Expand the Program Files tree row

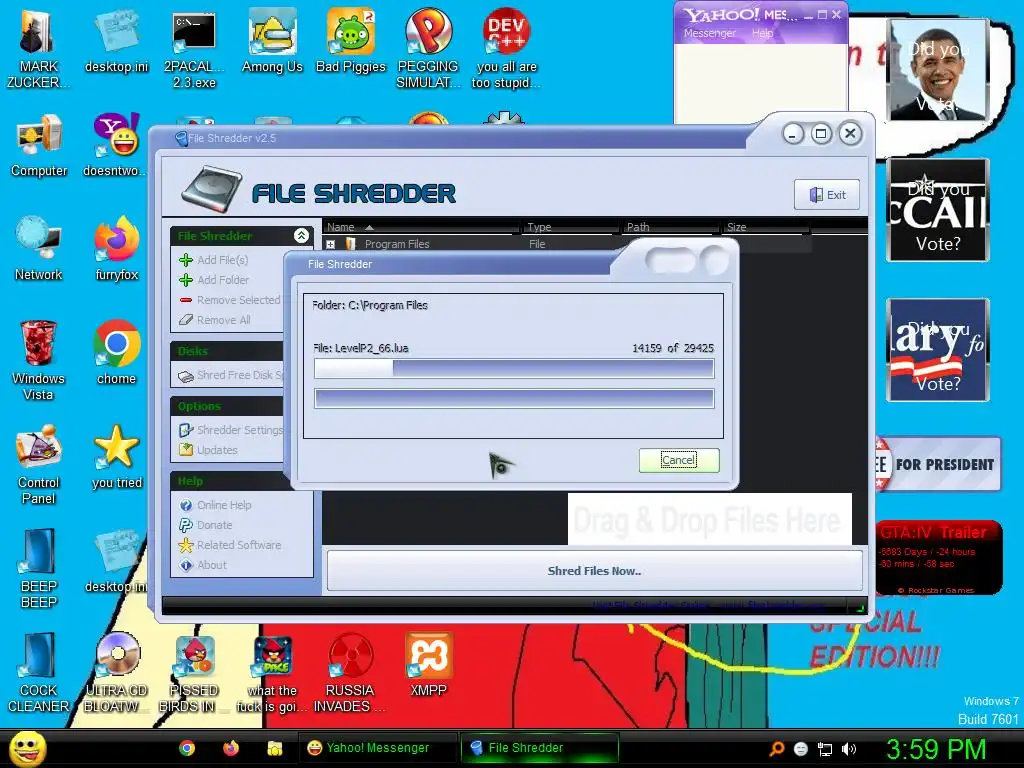click(330, 244)
